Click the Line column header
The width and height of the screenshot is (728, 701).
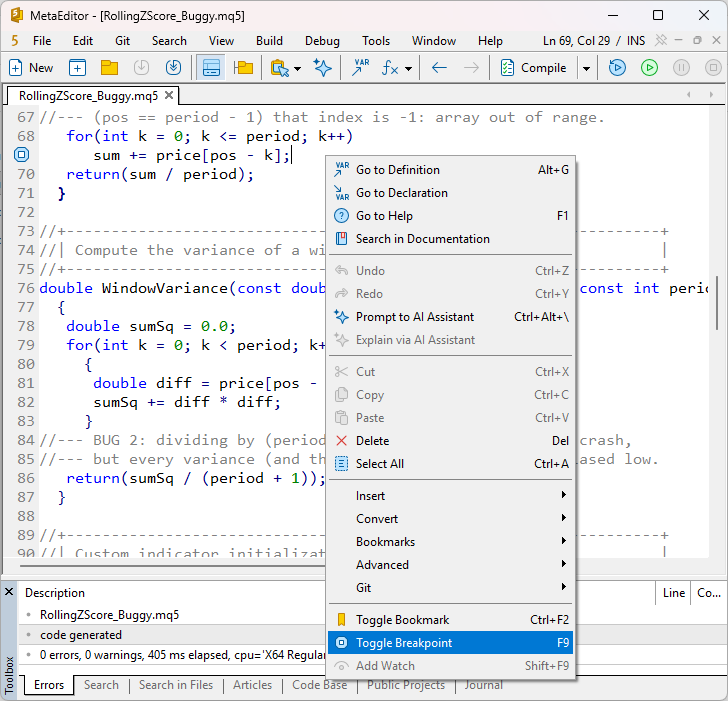[x=674, y=593]
